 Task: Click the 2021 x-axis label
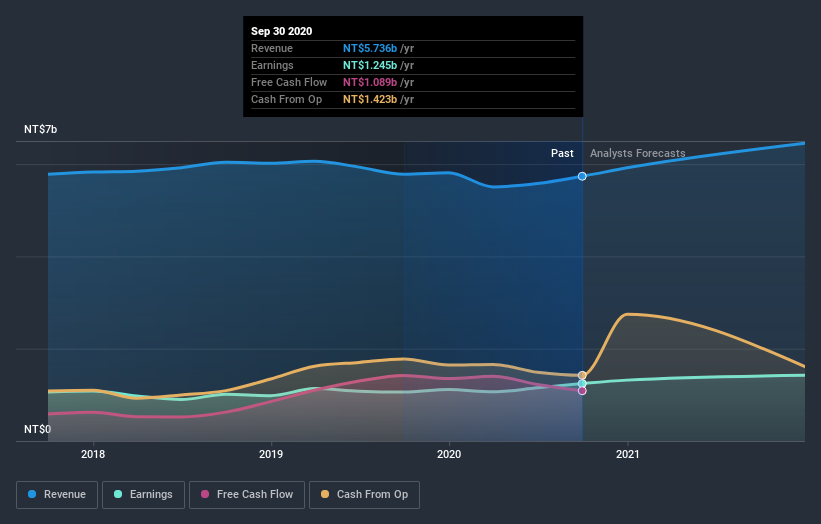pos(628,454)
